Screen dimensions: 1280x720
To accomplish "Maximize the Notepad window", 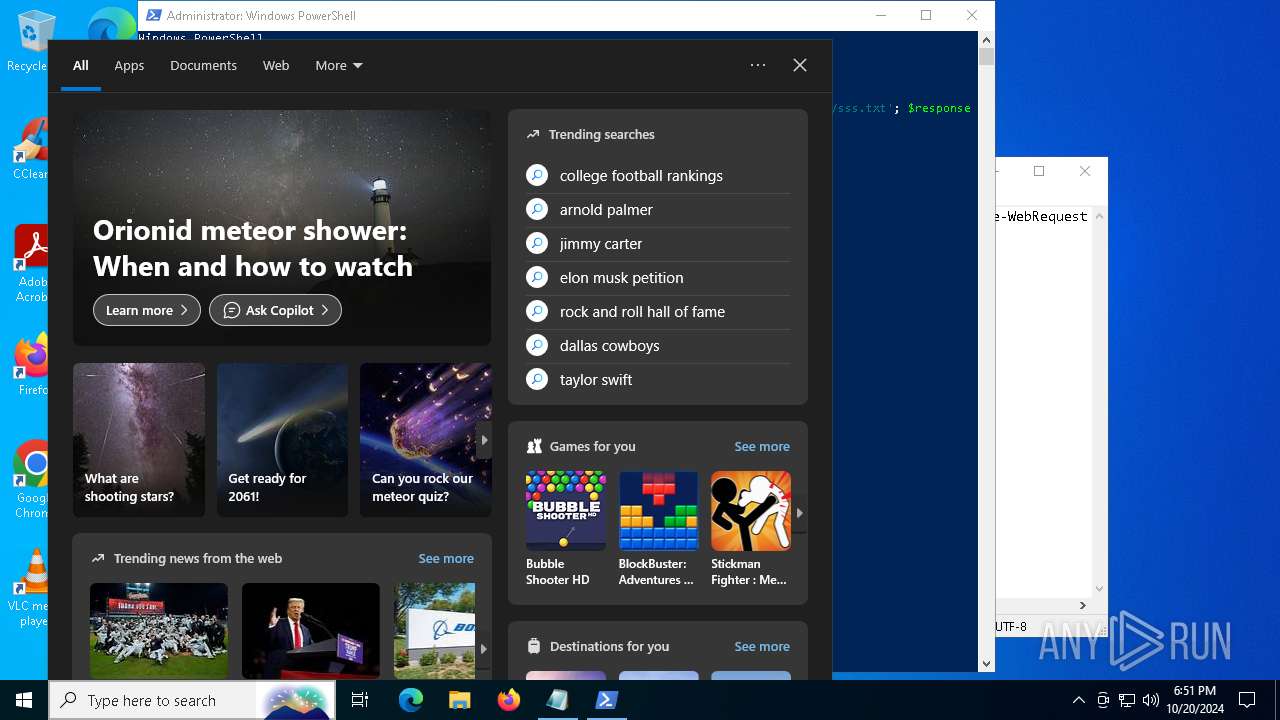I will (1039, 171).
